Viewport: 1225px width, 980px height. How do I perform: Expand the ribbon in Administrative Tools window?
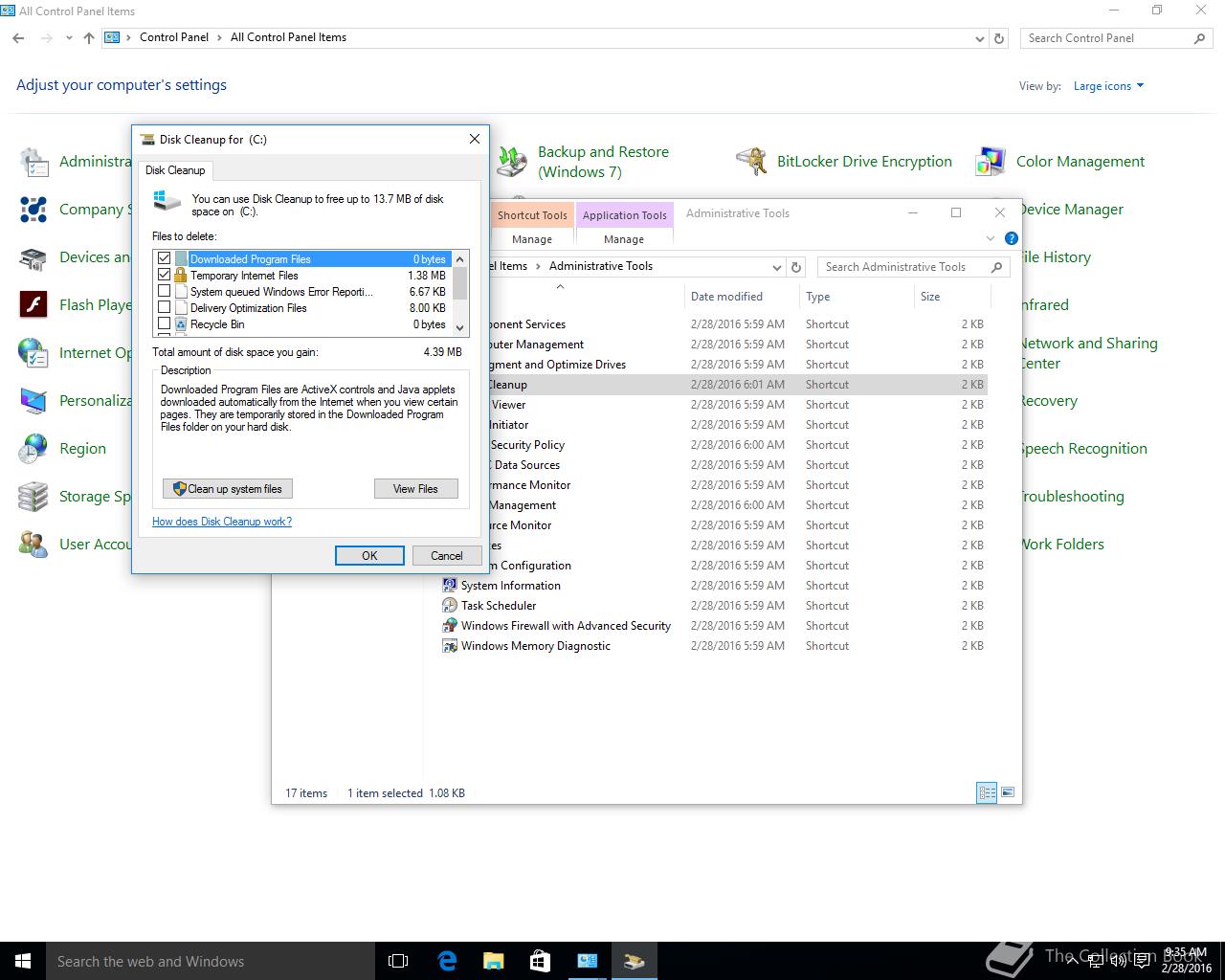pyautogui.click(x=991, y=238)
